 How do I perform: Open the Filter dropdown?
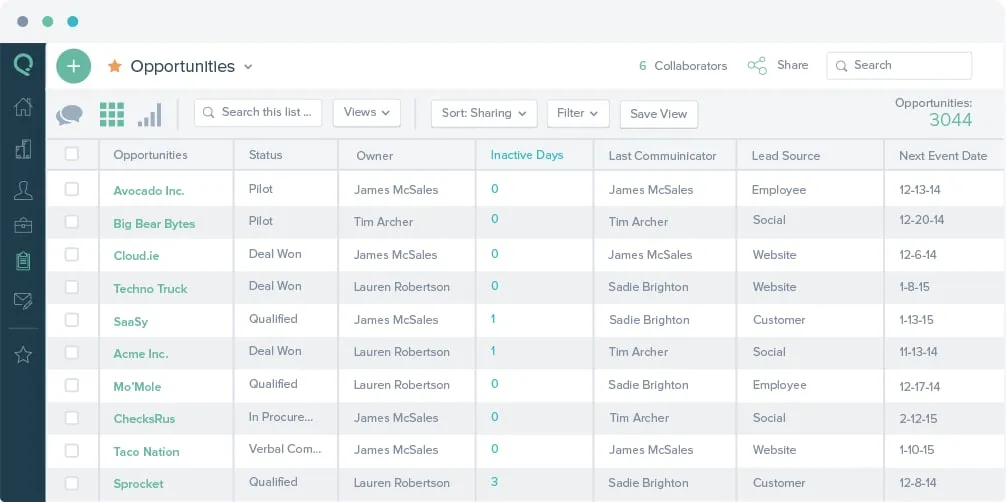point(578,113)
